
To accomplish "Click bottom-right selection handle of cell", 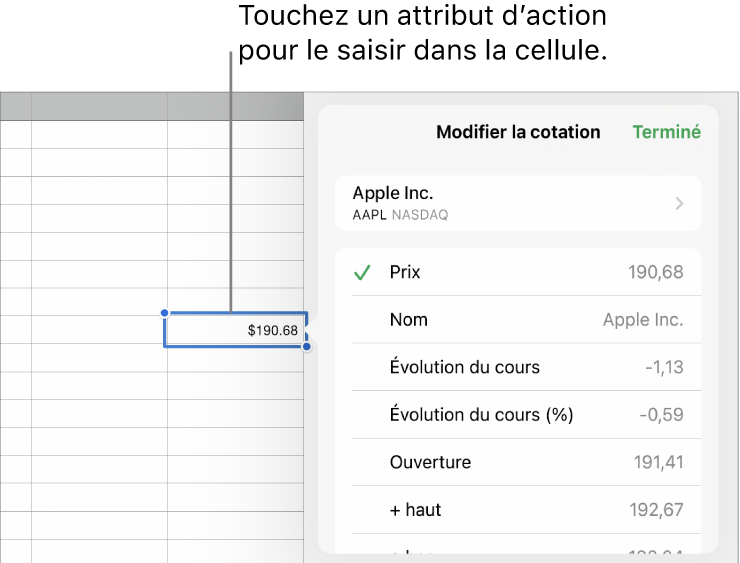I will pyautogui.click(x=307, y=347).
